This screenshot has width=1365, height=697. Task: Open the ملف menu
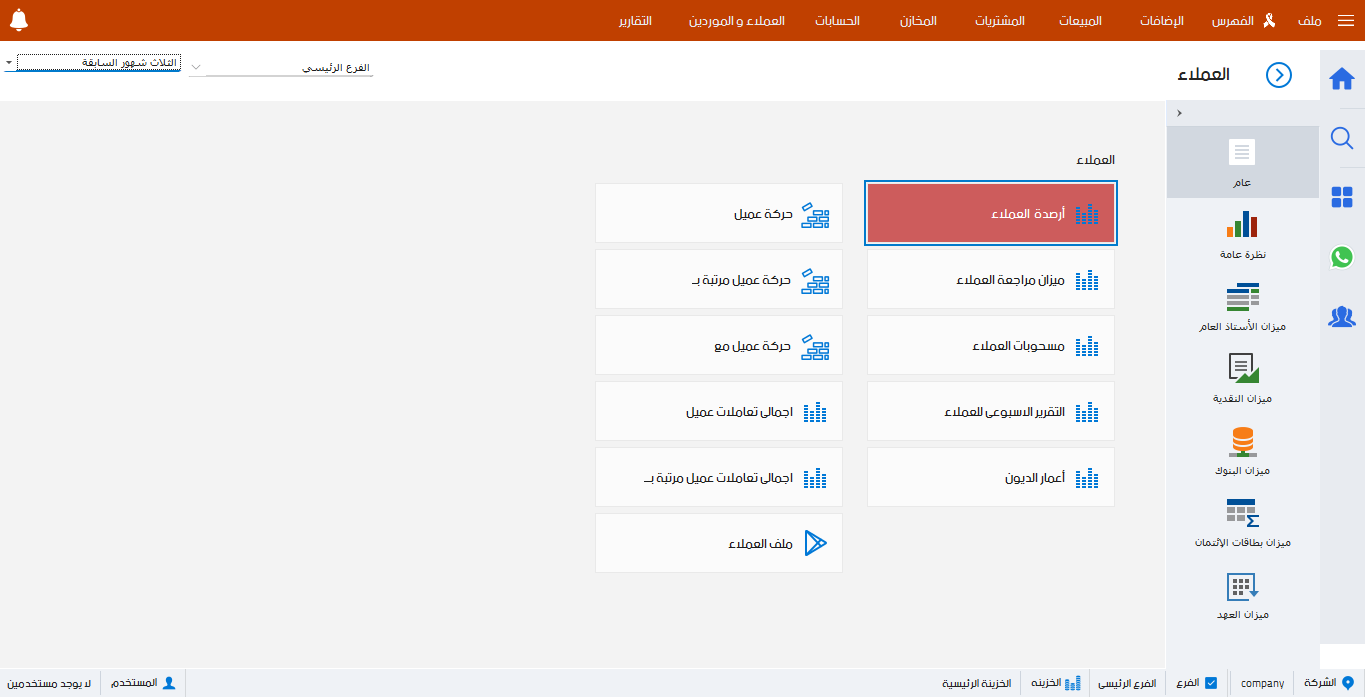1310,21
